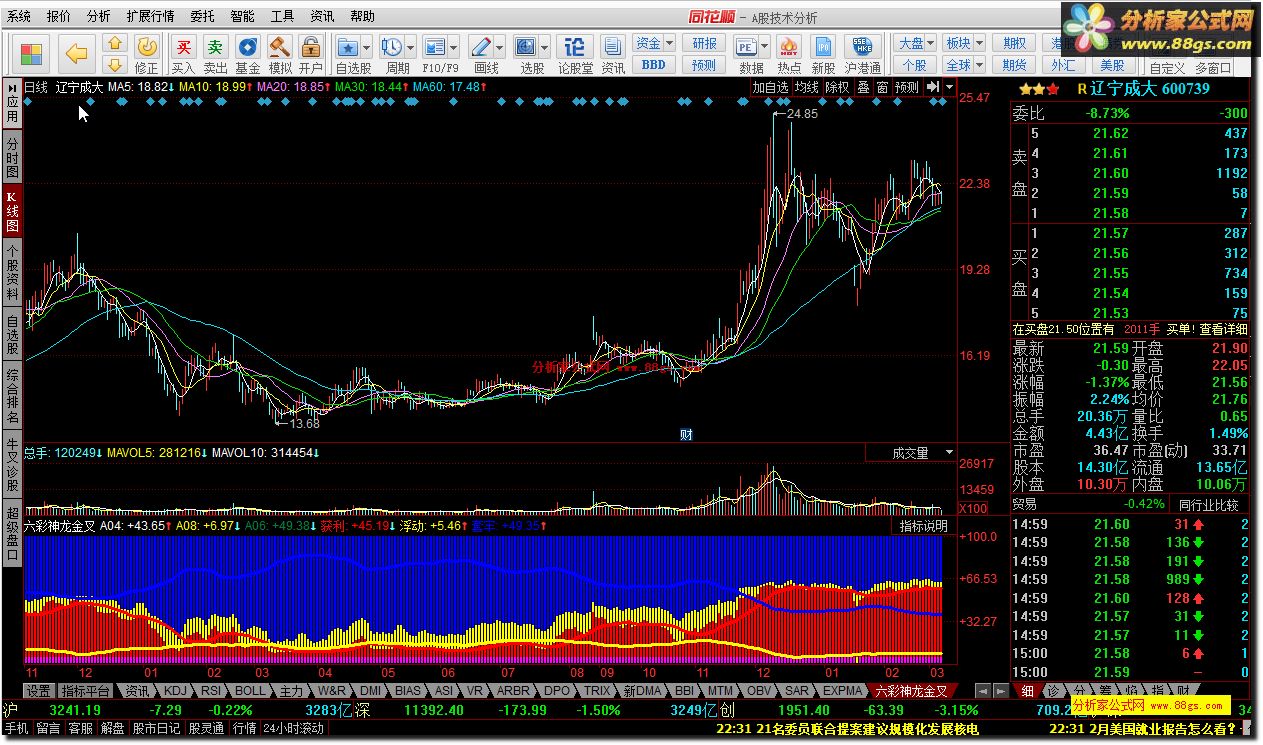Expand the 选股 dropdown arrow
Viewport: 1263px width, 745px height.
pyautogui.click(x=545, y=48)
